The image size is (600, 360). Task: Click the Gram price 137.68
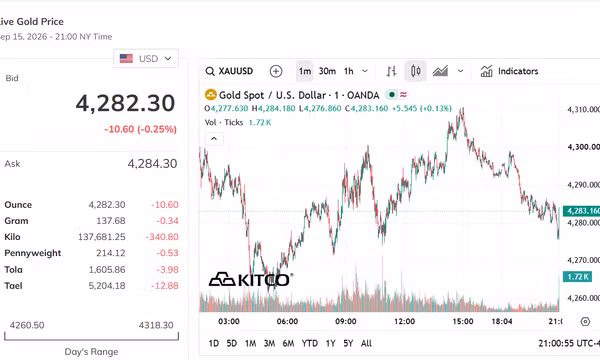click(111, 221)
